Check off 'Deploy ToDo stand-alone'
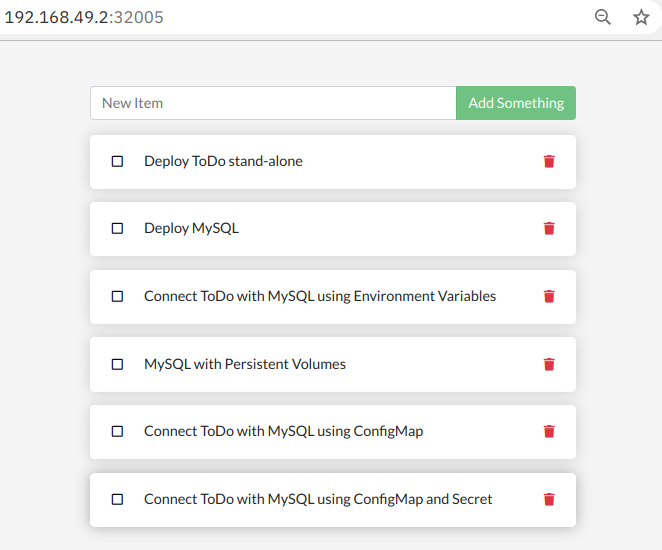 click(117, 161)
